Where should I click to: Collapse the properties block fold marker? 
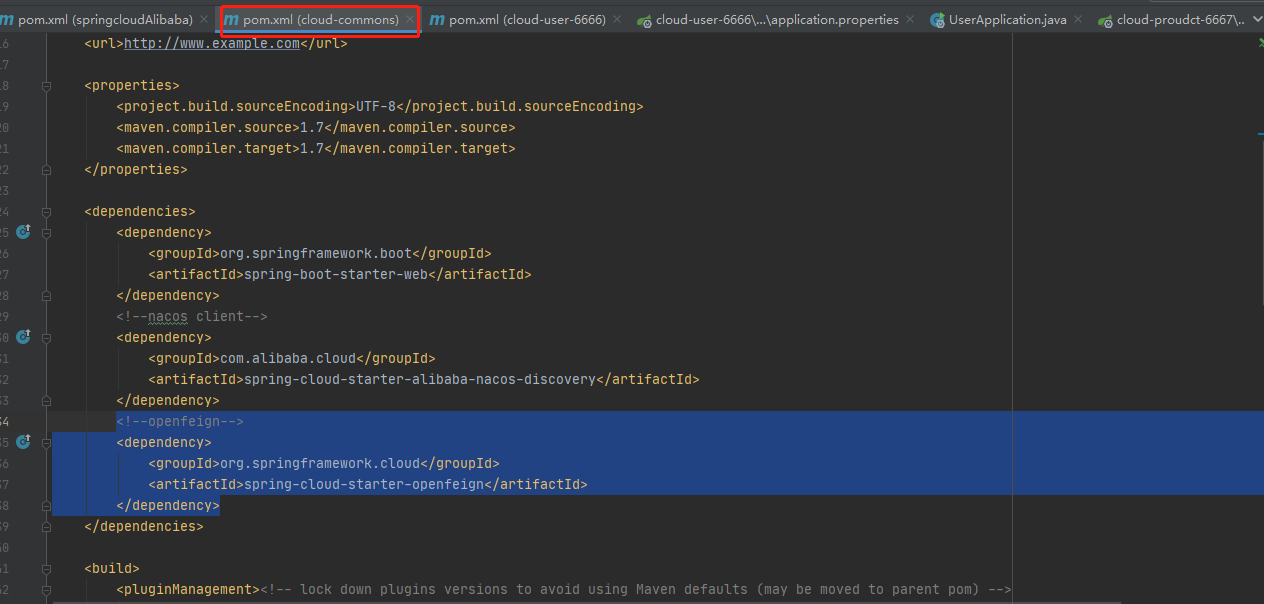(x=47, y=86)
